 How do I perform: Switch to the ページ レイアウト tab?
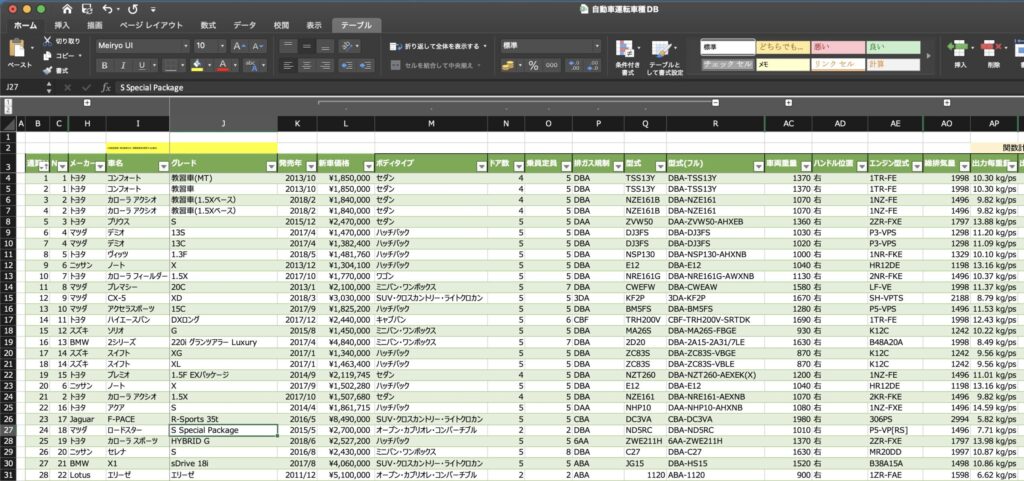click(x=152, y=25)
